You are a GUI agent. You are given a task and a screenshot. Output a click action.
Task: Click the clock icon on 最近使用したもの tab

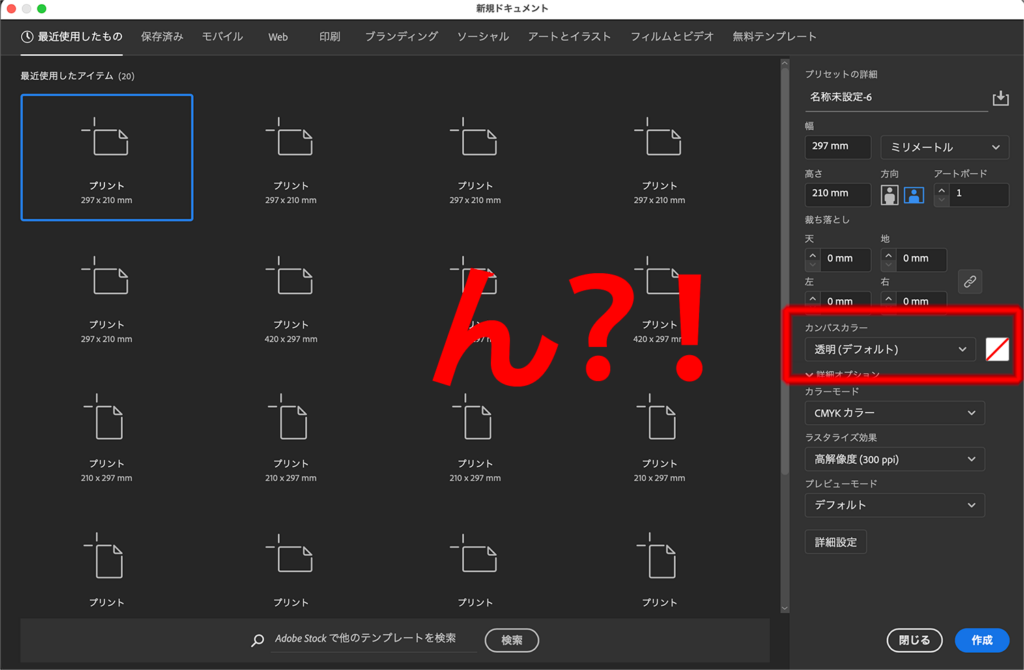pyautogui.click(x=27, y=37)
